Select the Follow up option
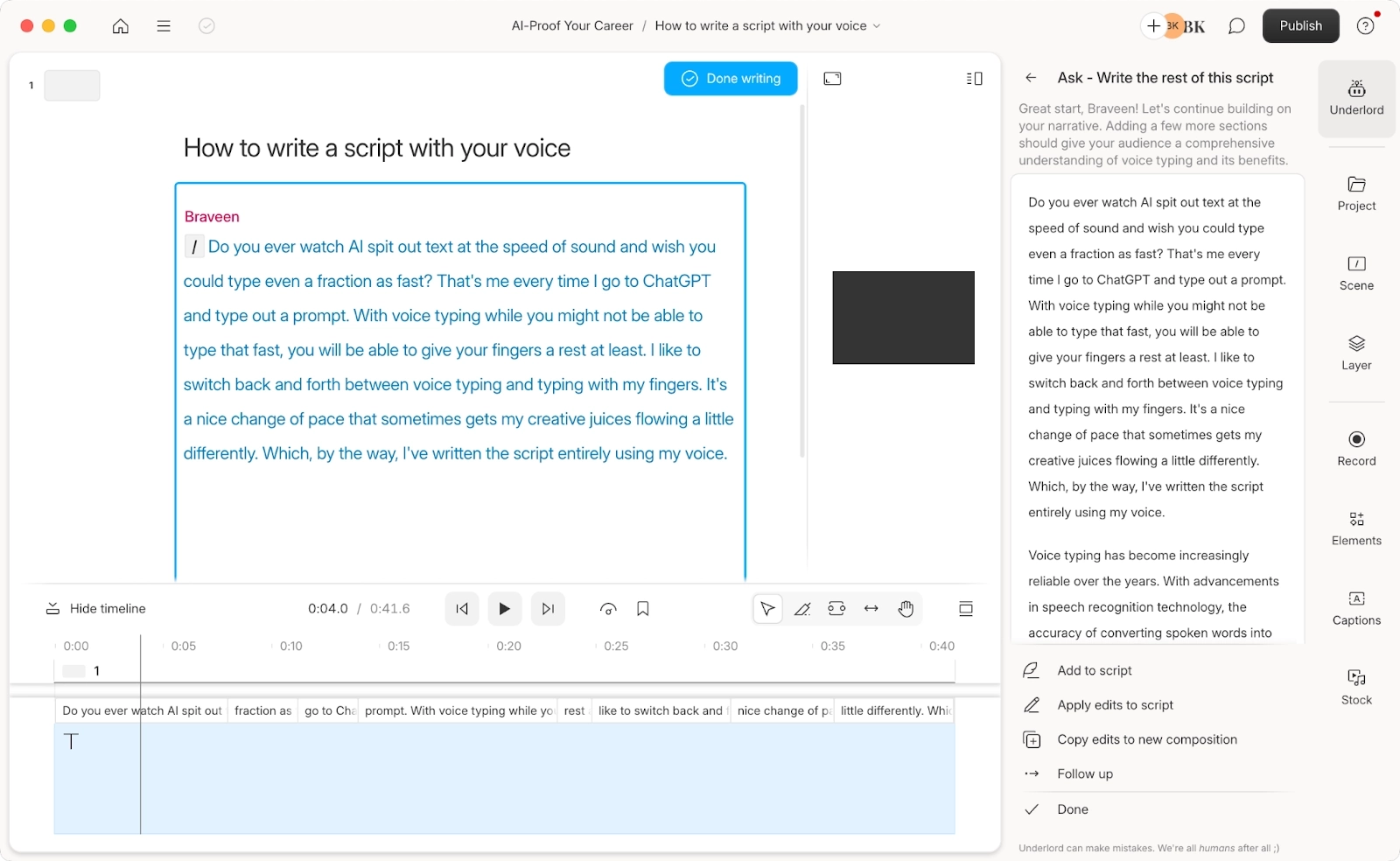This screenshot has width=1400, height=861. coord(1084,773)
